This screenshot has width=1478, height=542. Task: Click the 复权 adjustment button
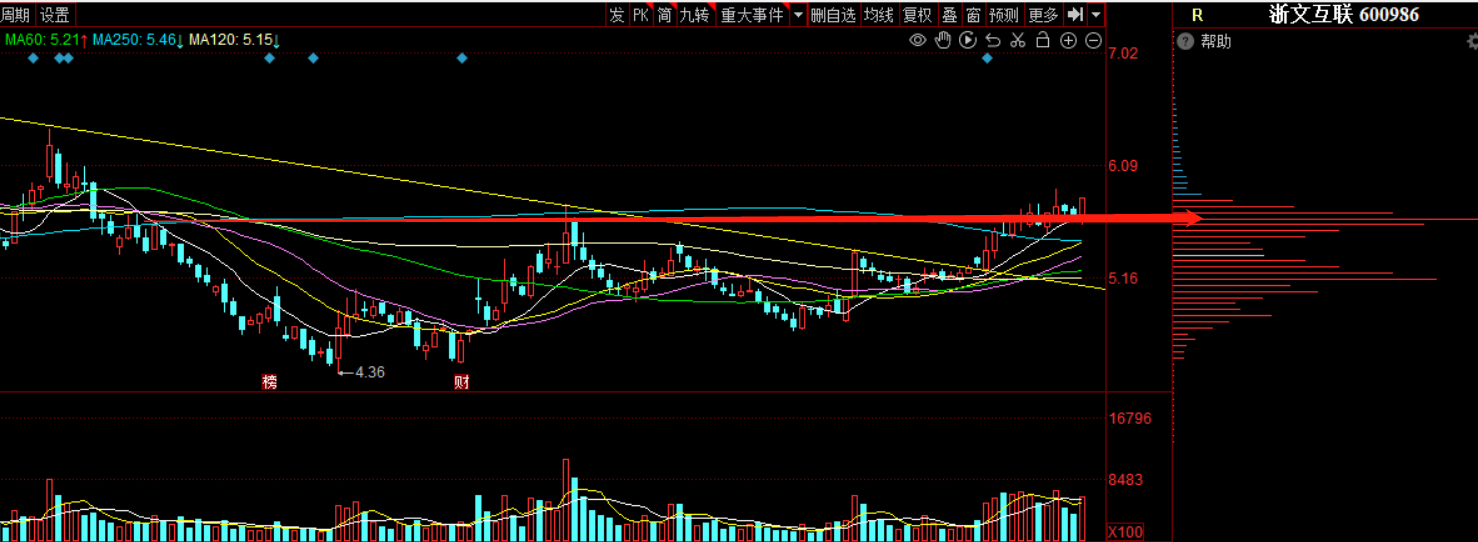[917, 14]
